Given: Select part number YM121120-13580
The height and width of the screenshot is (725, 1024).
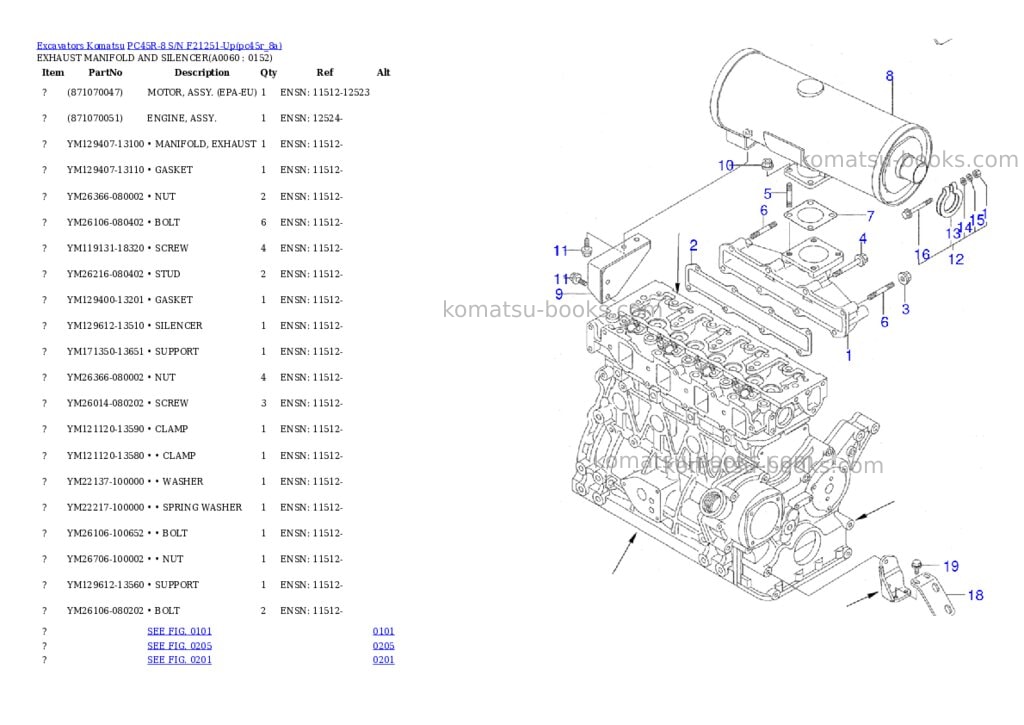Looking at the screenshot, I should click(105, 455).
